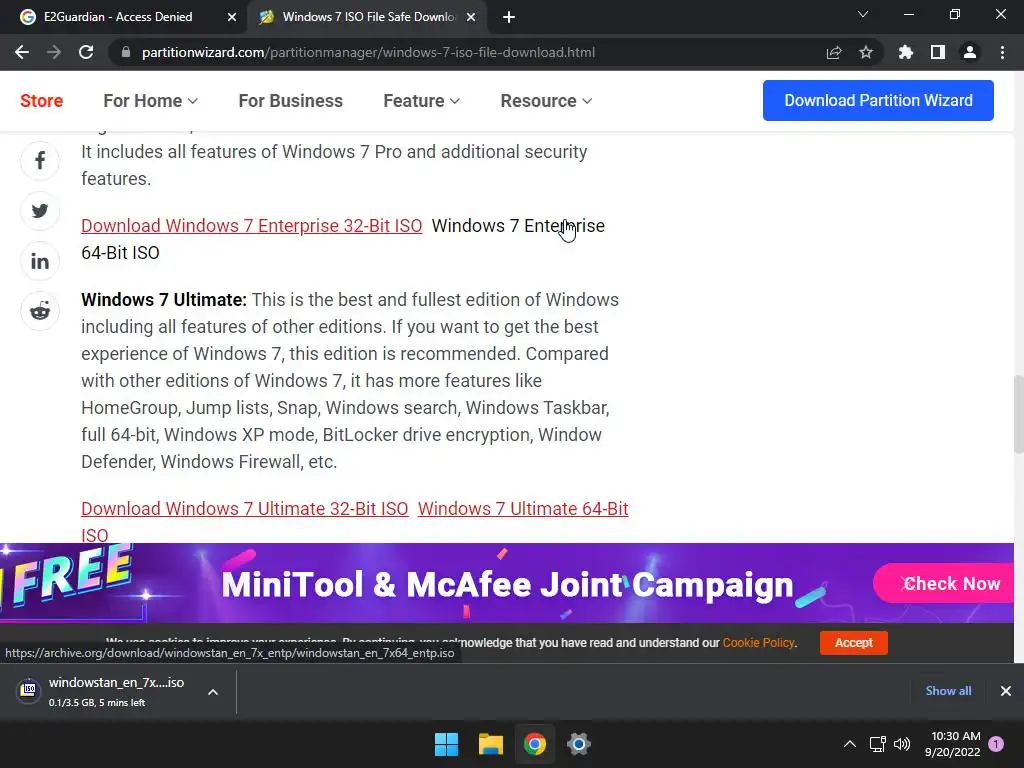Click the address bar URL
The width and height of the screenshot is (1024, 768).
pos(368,52)
